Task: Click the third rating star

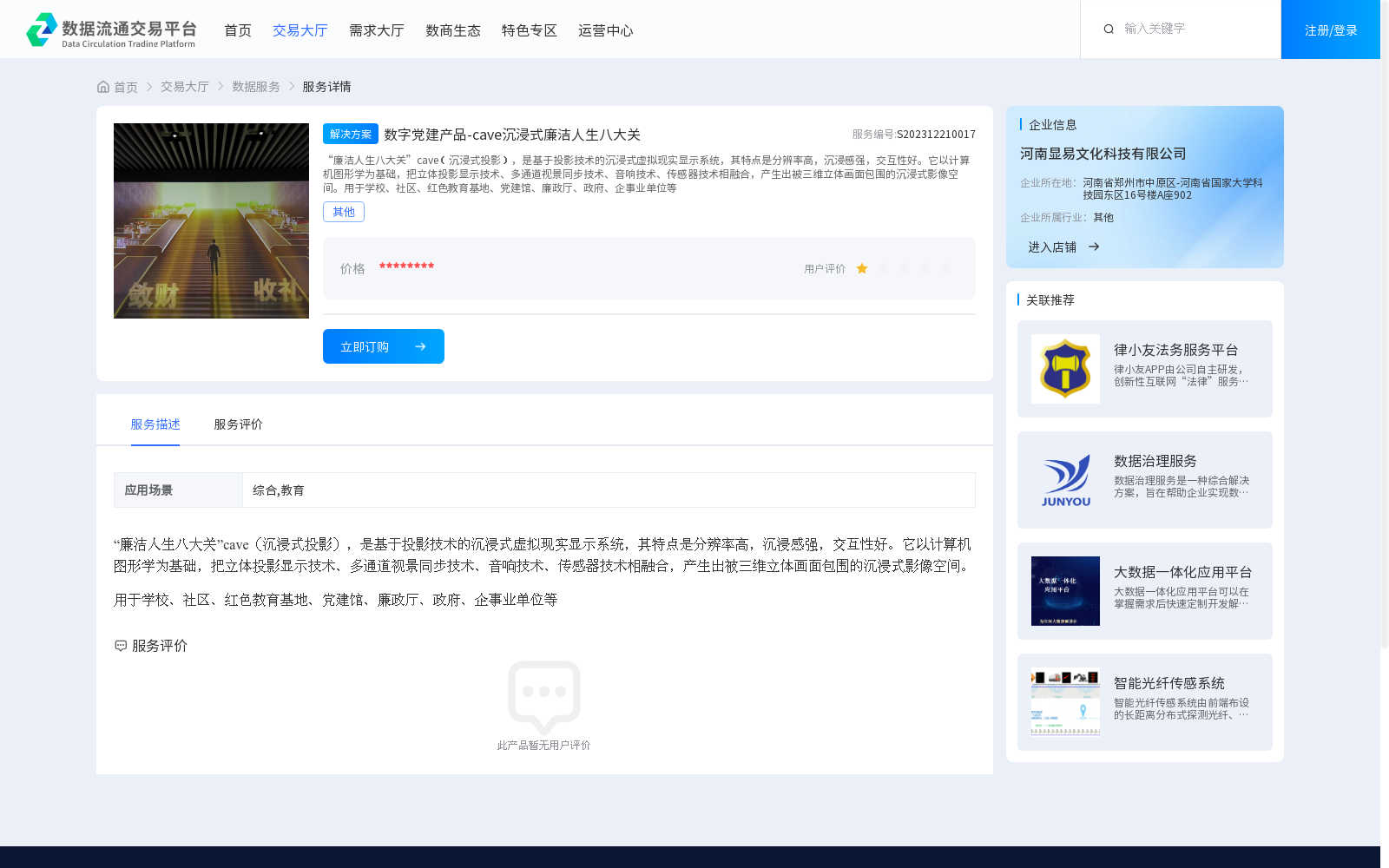Action: 904,269
